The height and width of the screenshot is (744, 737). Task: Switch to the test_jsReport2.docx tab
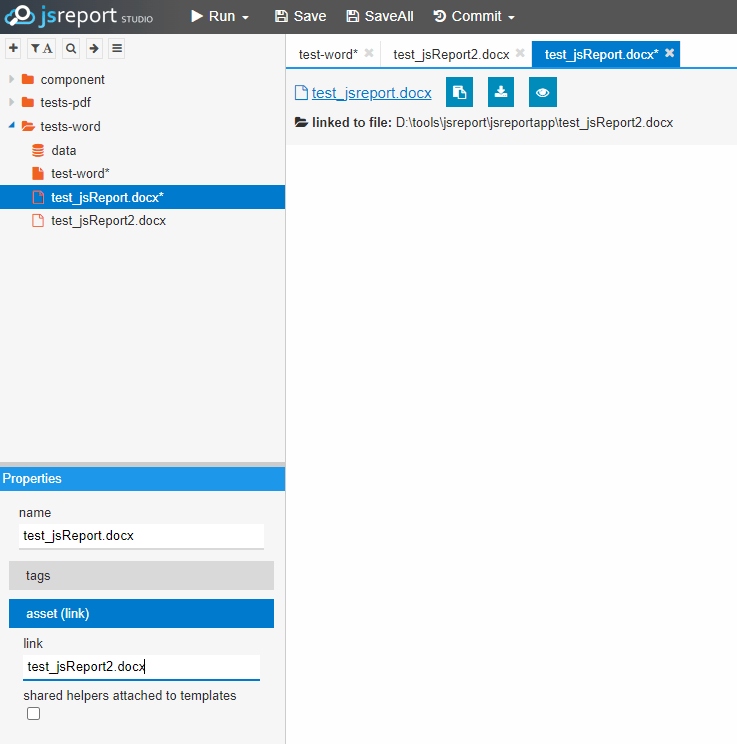pyautogui.click(x=451, y=55)
